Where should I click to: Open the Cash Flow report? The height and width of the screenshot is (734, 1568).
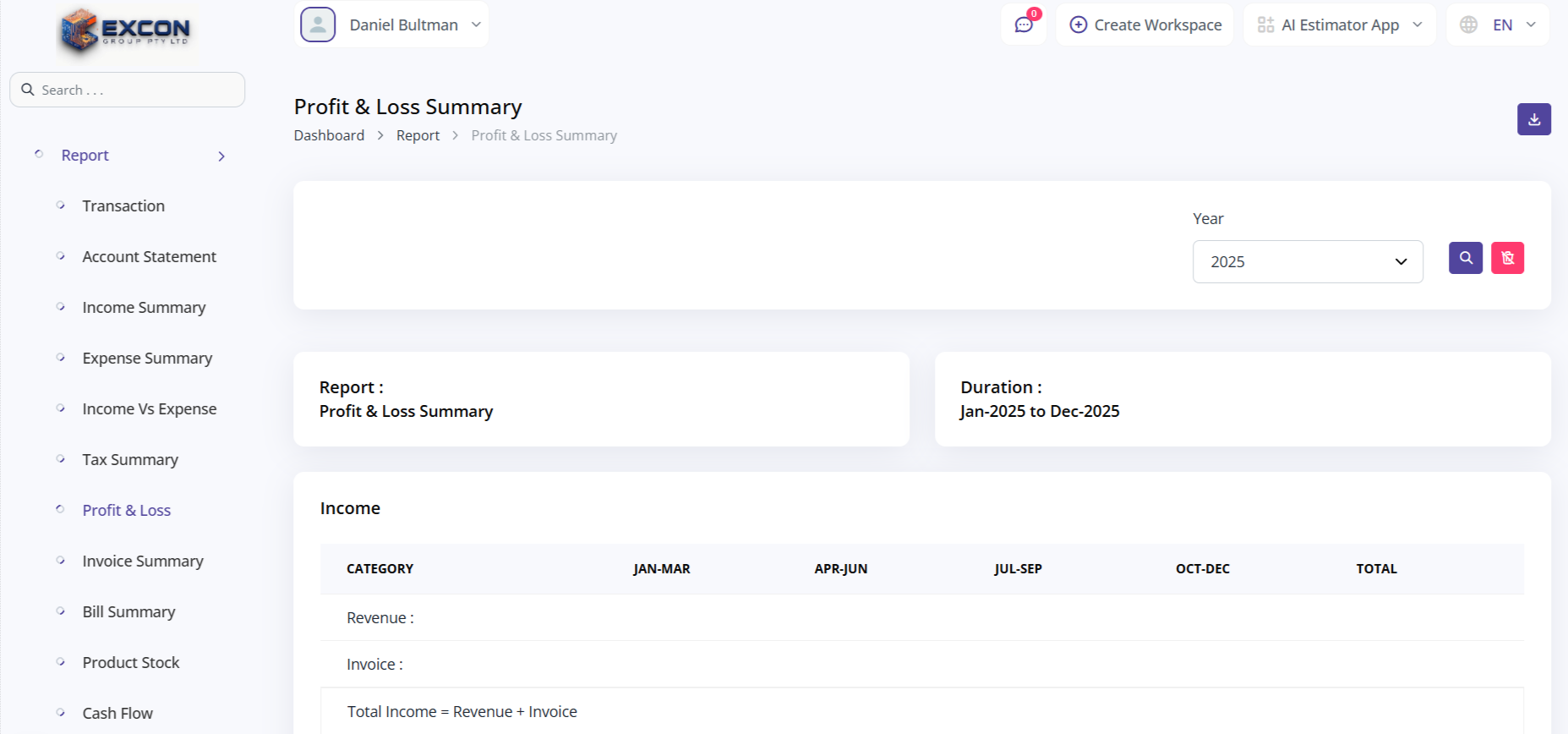pos(117,714)
